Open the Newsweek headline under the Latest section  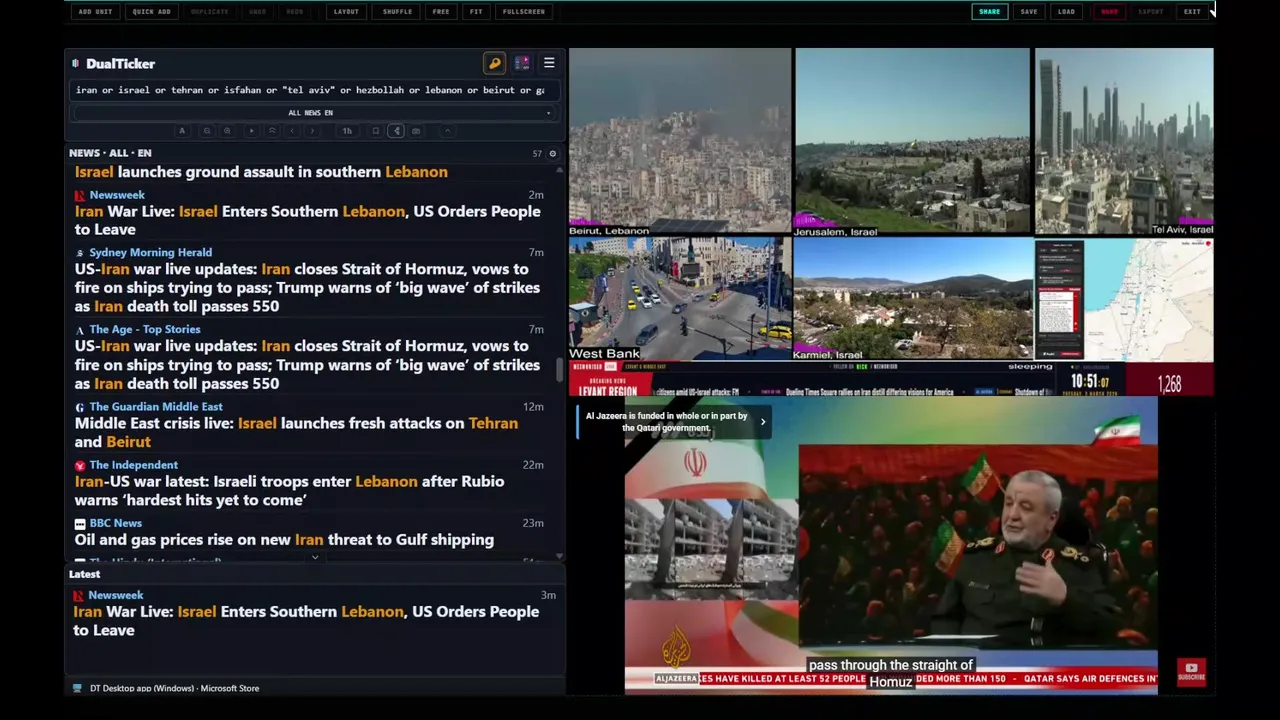tap(306, 621)
